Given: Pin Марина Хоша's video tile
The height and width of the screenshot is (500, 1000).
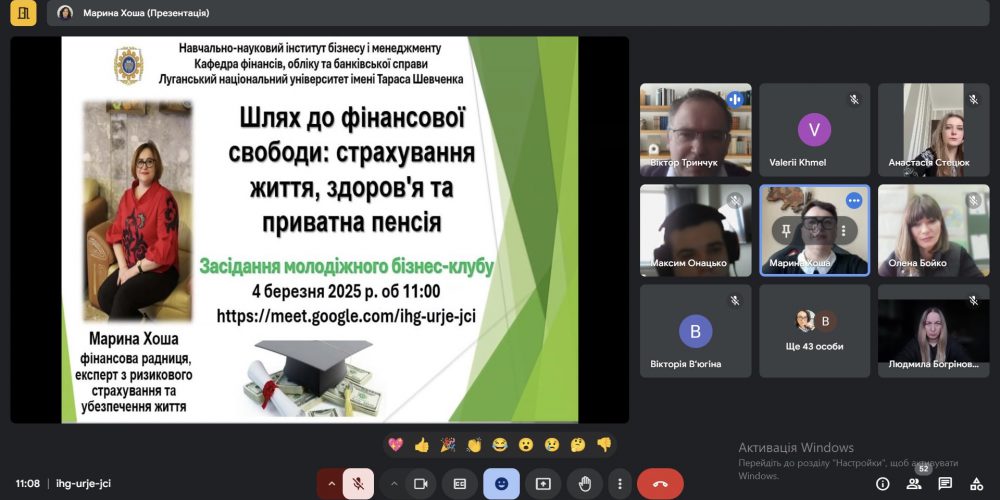Looking at the screenshot, I should tap(786, 230).
